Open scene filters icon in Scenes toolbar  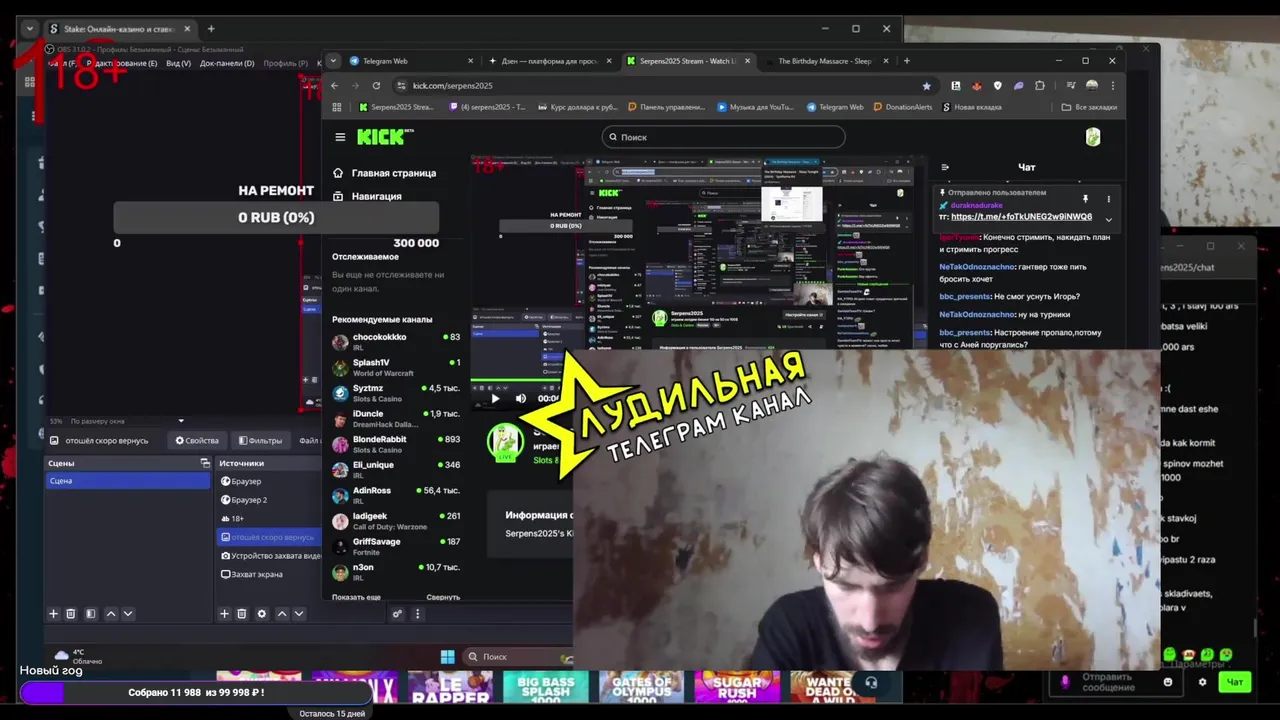point(90,614)
